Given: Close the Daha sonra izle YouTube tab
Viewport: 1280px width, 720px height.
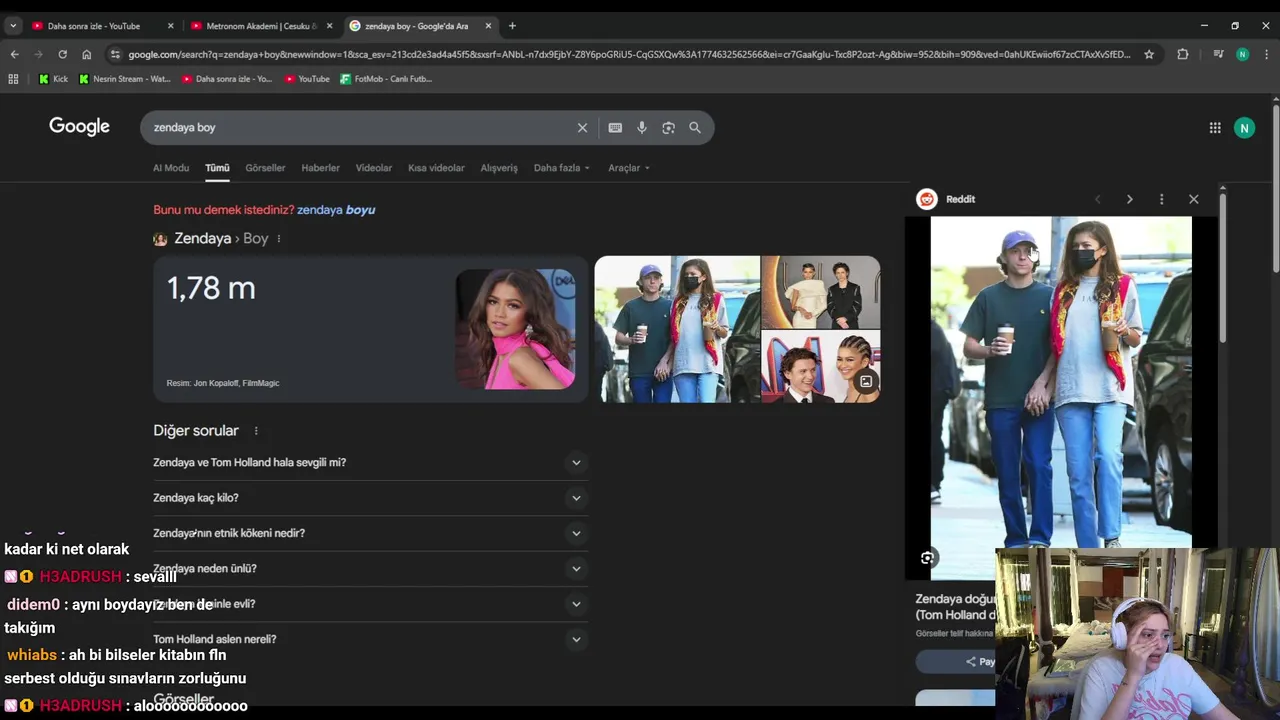Looking at the screenshot, I should coord(170,26).
